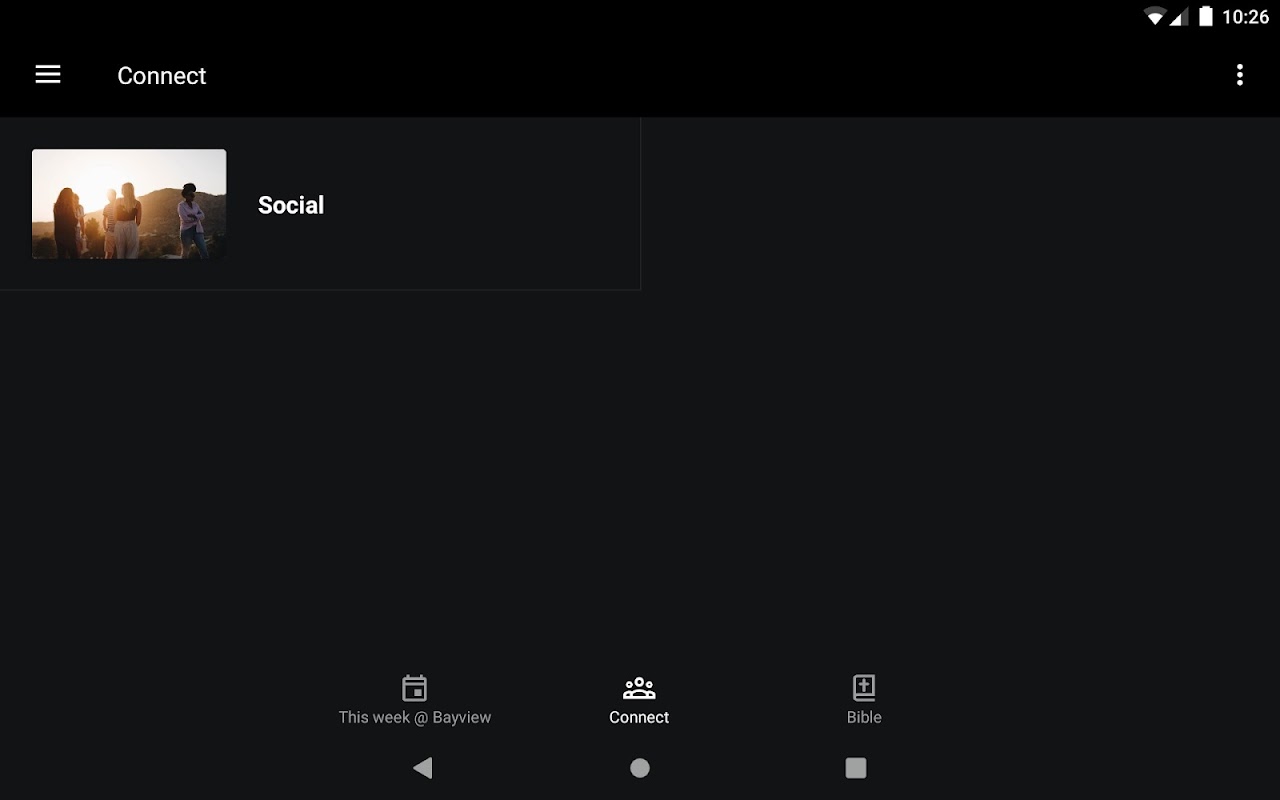The height and width of the screenshot is (800, 1280).
Task: Tap the people icon in bottom navigation
Action: (639, 688)
